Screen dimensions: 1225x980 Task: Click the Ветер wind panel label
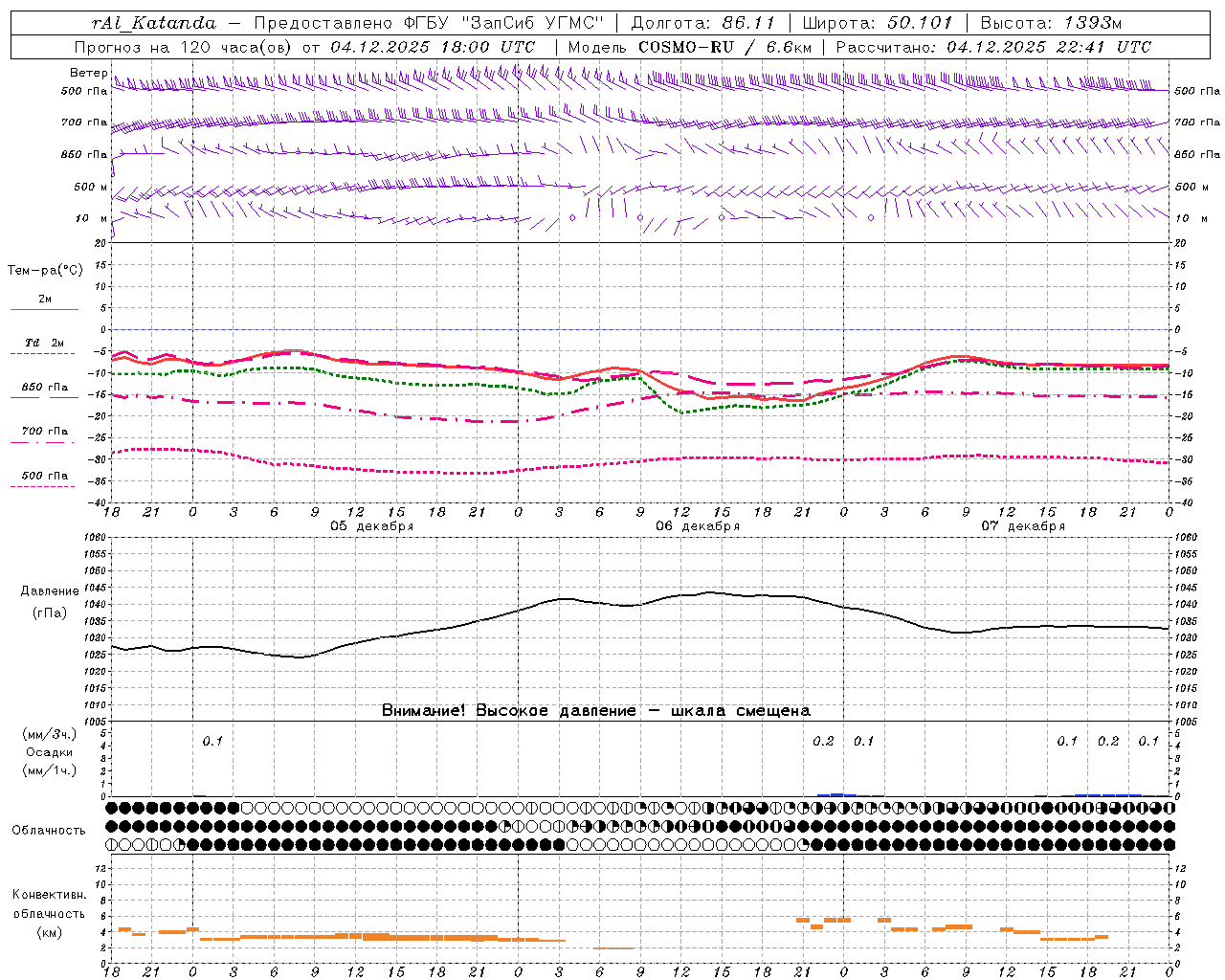point(88,73)
